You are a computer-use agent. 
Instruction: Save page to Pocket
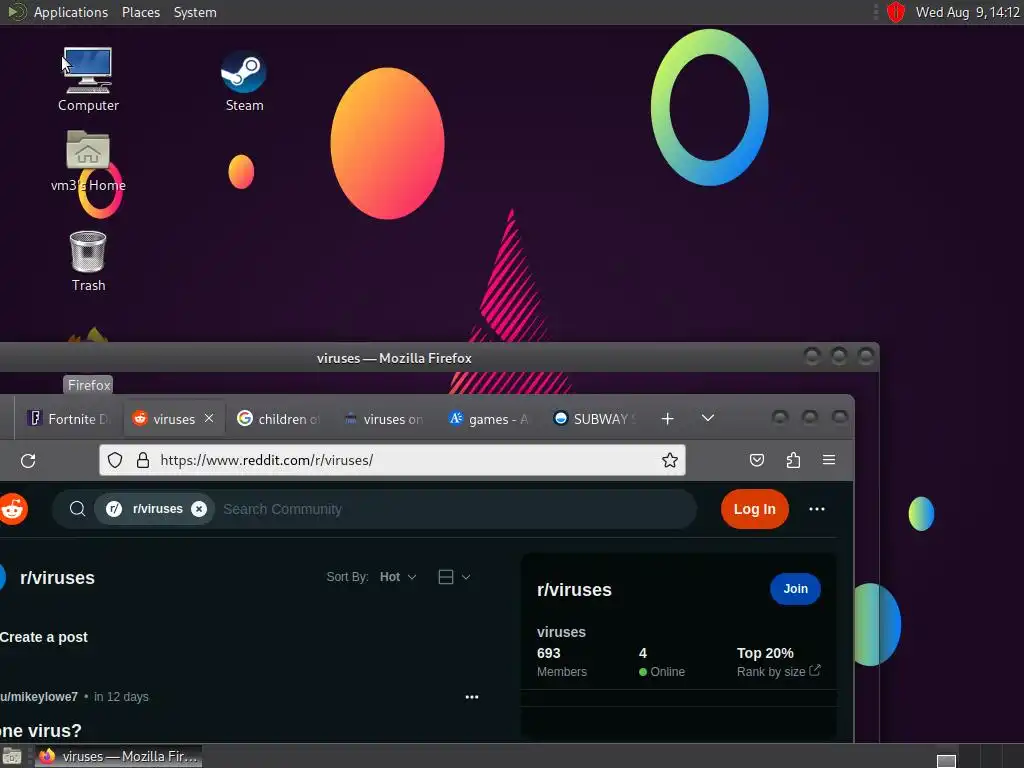[757, 460]
